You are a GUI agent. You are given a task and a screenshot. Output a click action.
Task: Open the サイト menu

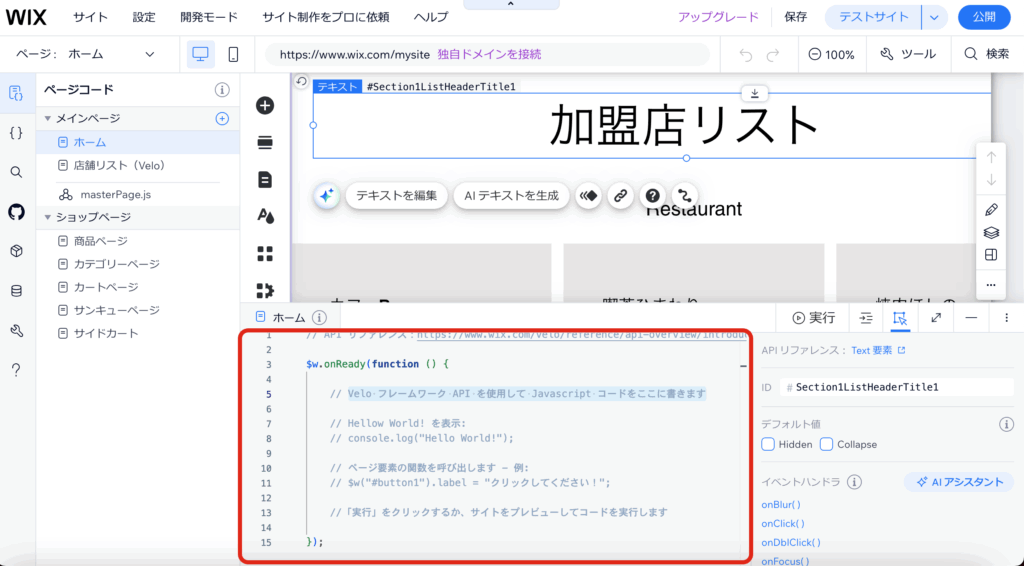(90, 18)
